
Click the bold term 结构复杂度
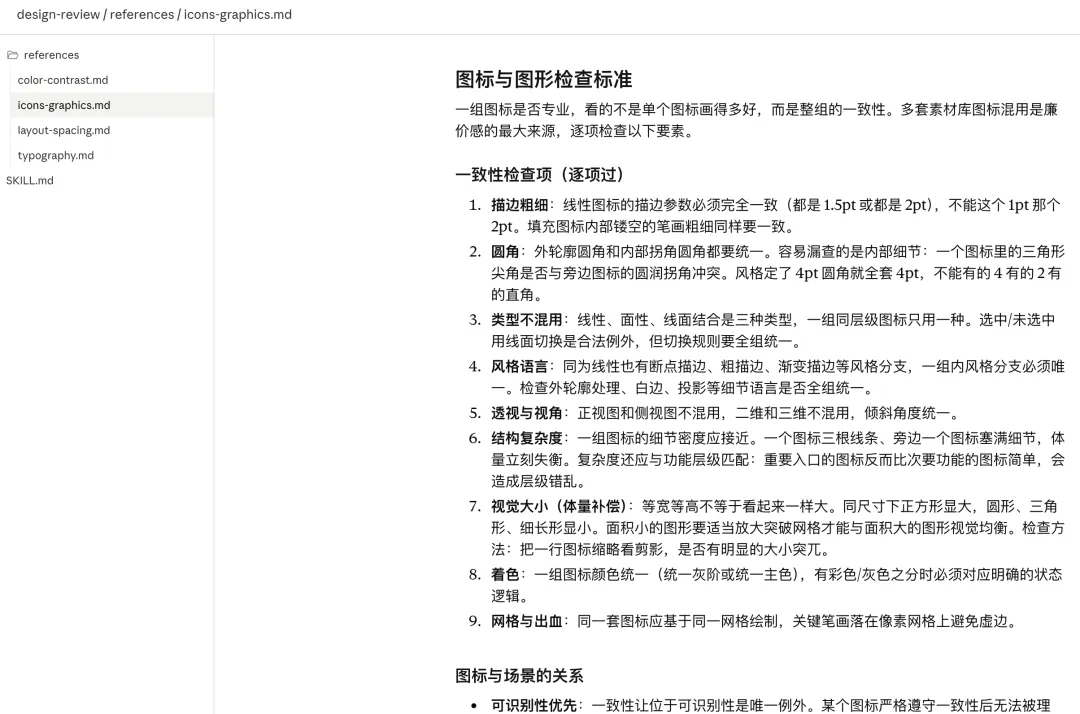point(526,439)
